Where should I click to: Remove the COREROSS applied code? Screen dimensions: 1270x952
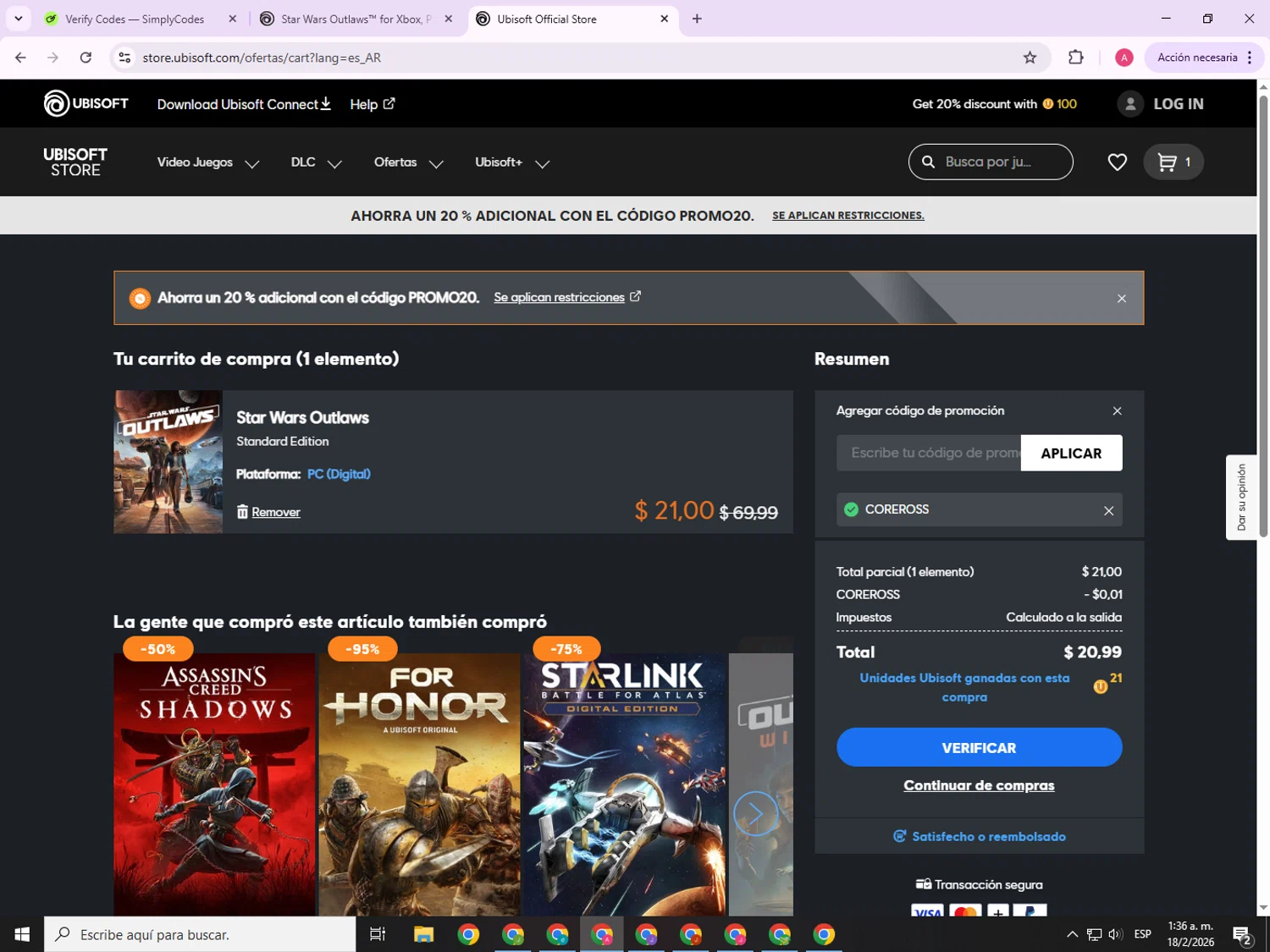pyautogui.click(x=1108, y=510)
